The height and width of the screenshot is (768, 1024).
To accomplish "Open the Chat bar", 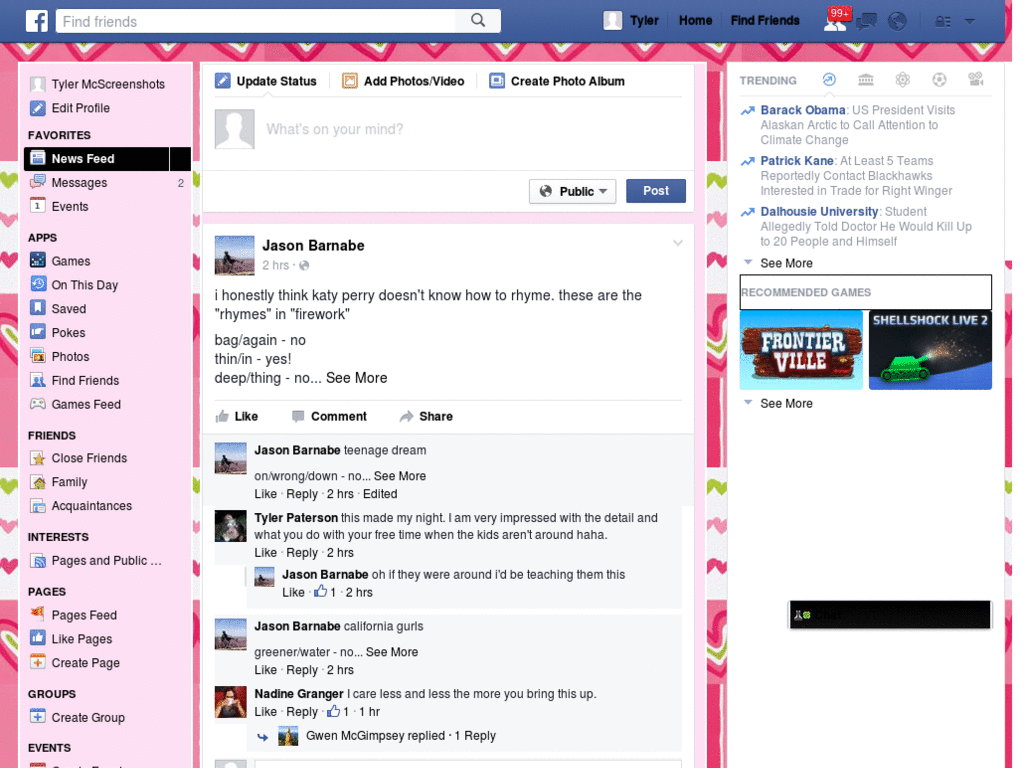I will [890, 615].
